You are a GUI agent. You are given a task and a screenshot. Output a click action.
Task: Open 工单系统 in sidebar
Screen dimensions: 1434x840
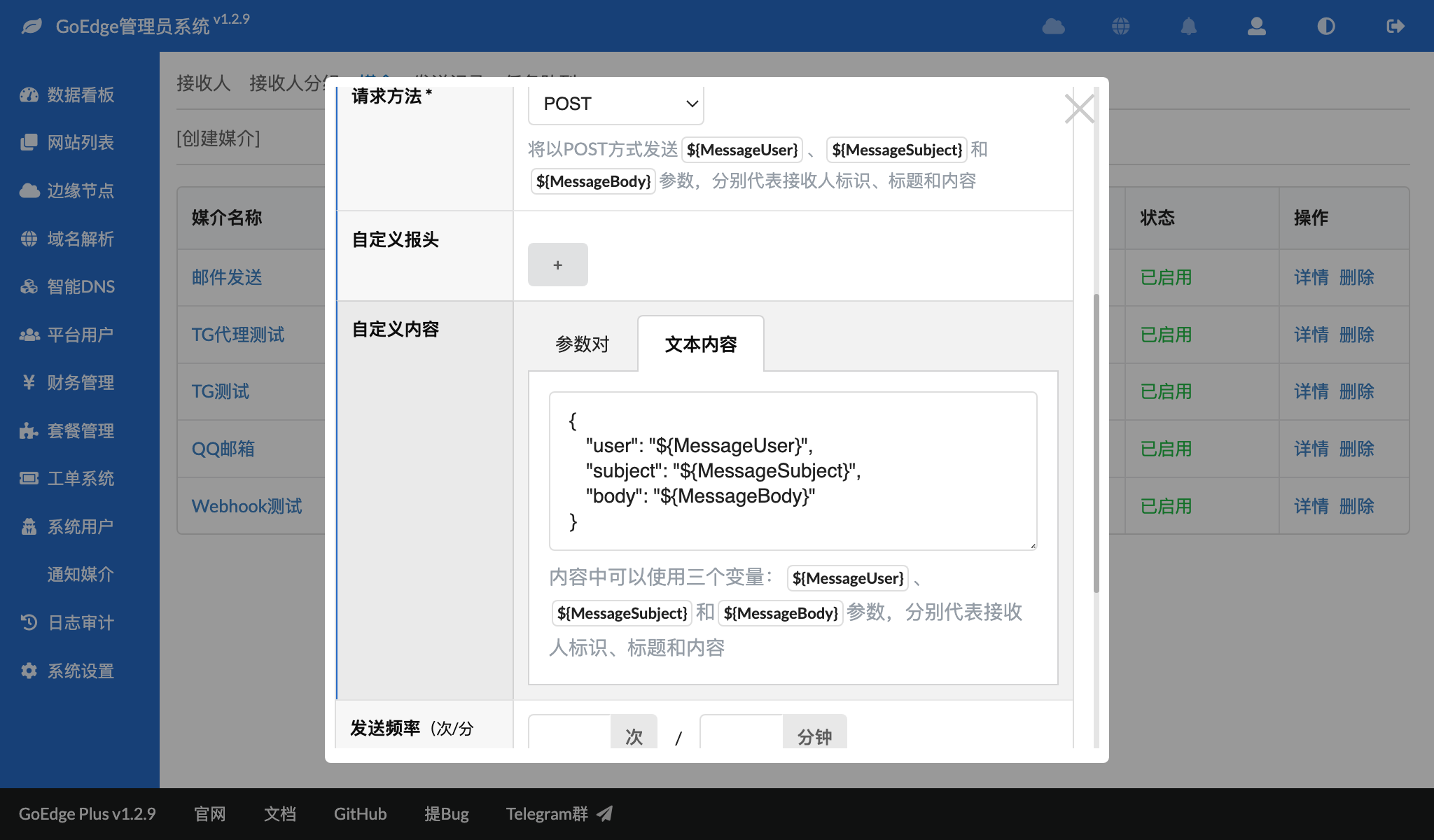tap(81, 479)
